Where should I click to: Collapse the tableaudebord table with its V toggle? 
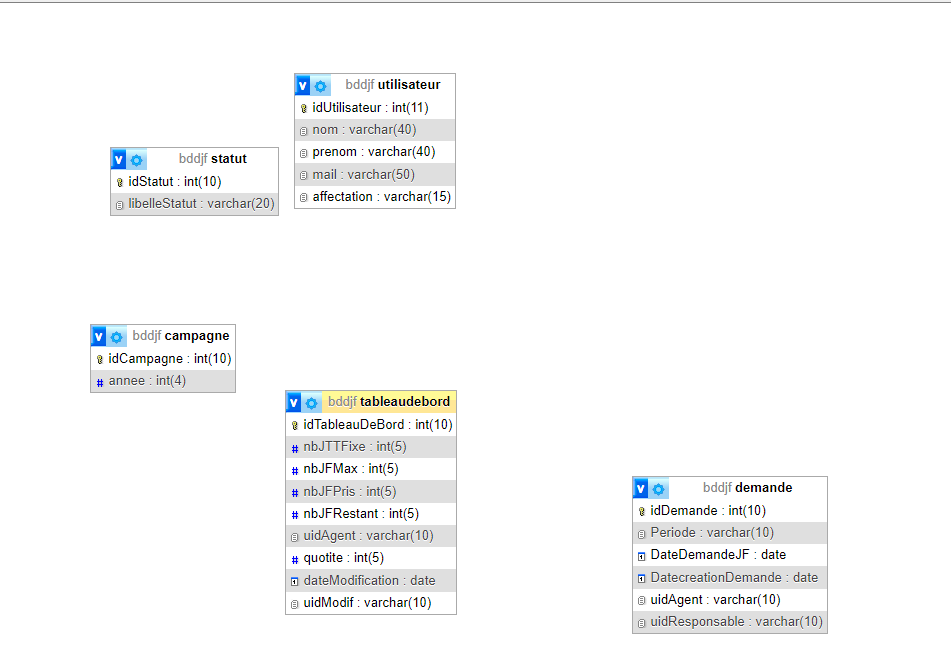point(294,403)
